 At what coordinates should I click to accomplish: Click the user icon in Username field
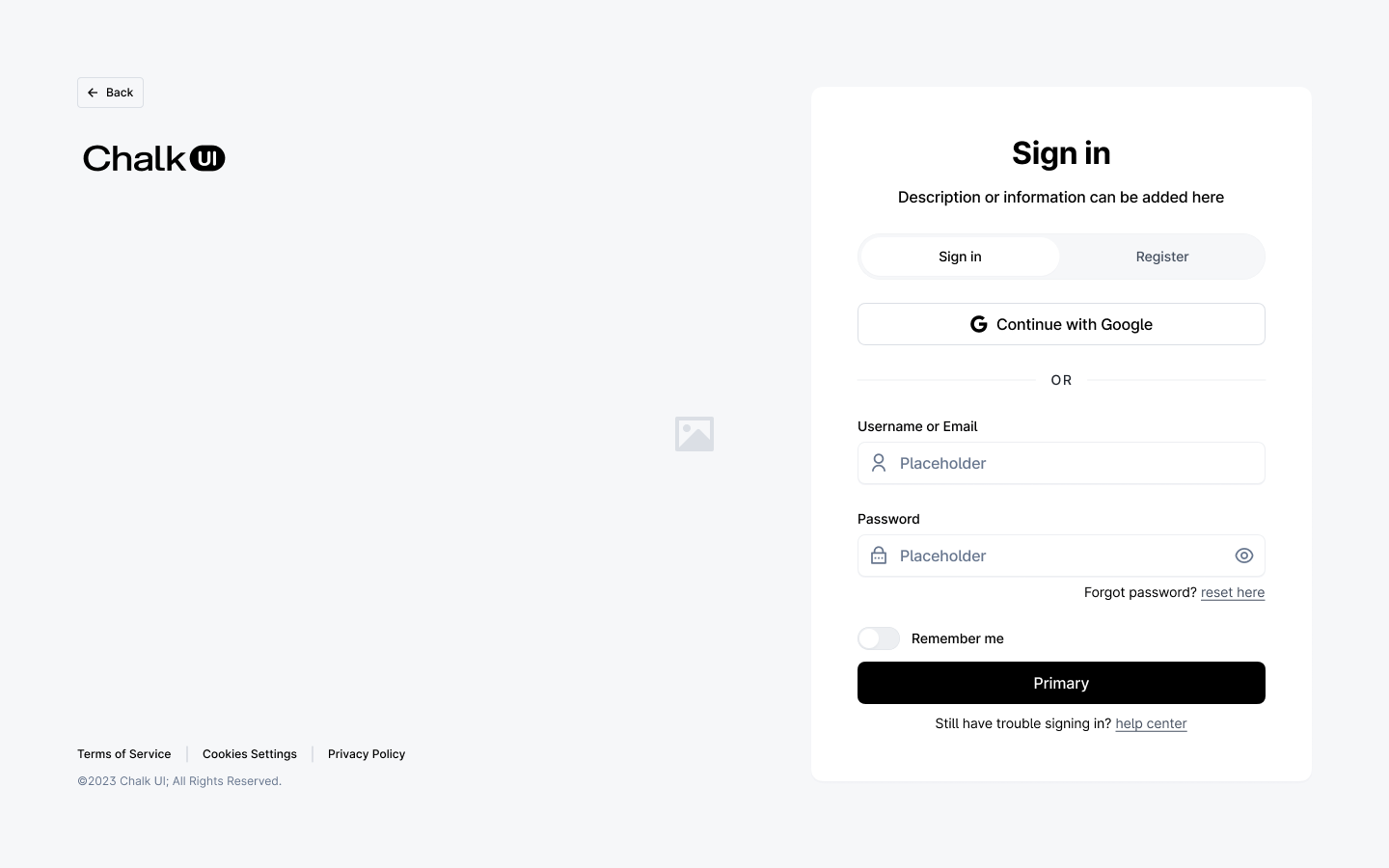[878, 463]
